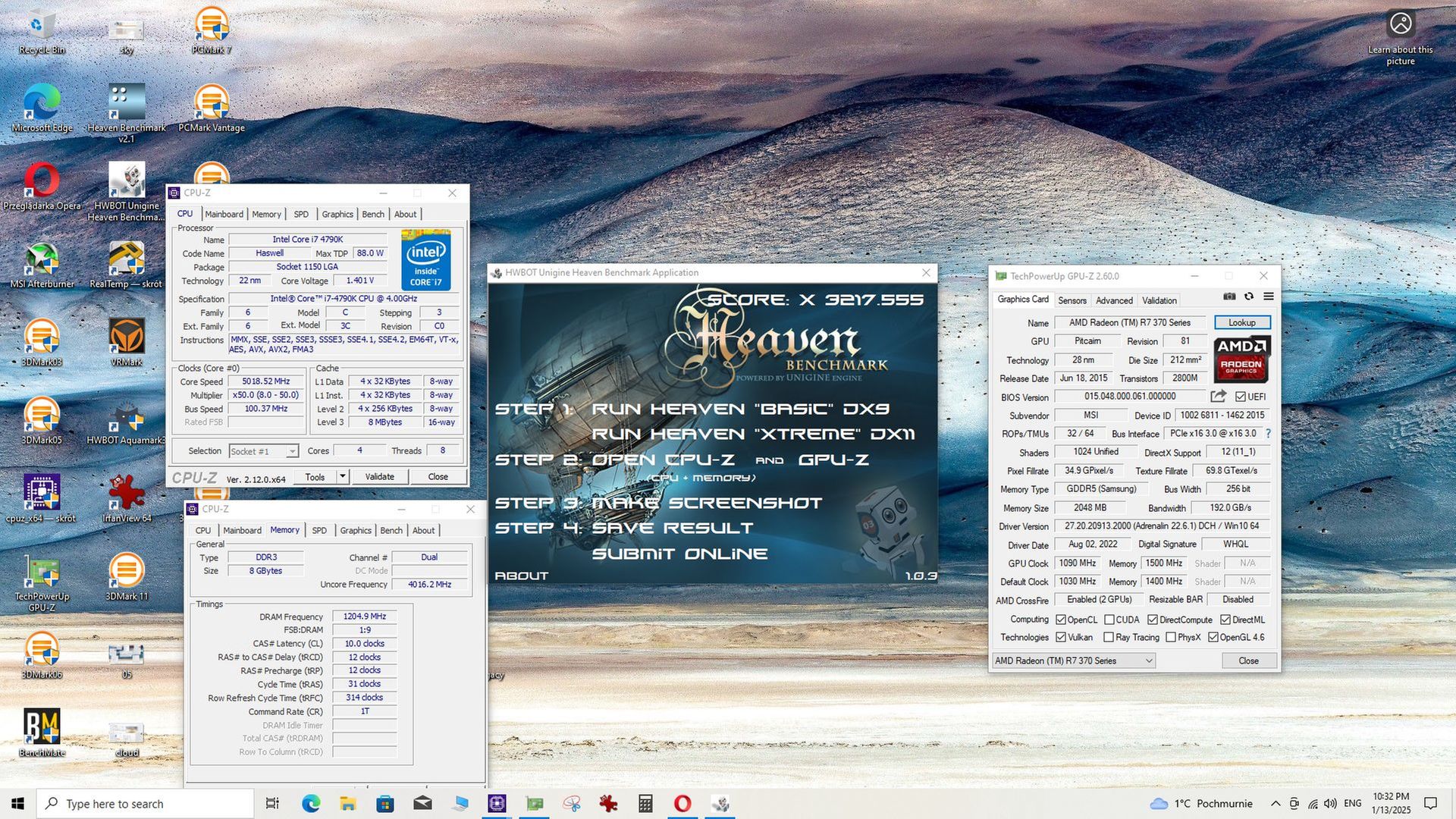Click the Tools button in CPU-Z
Image resolution: width=1456 pixels, height=819 pixels.
pyautogui.click(x=315, y=476)
